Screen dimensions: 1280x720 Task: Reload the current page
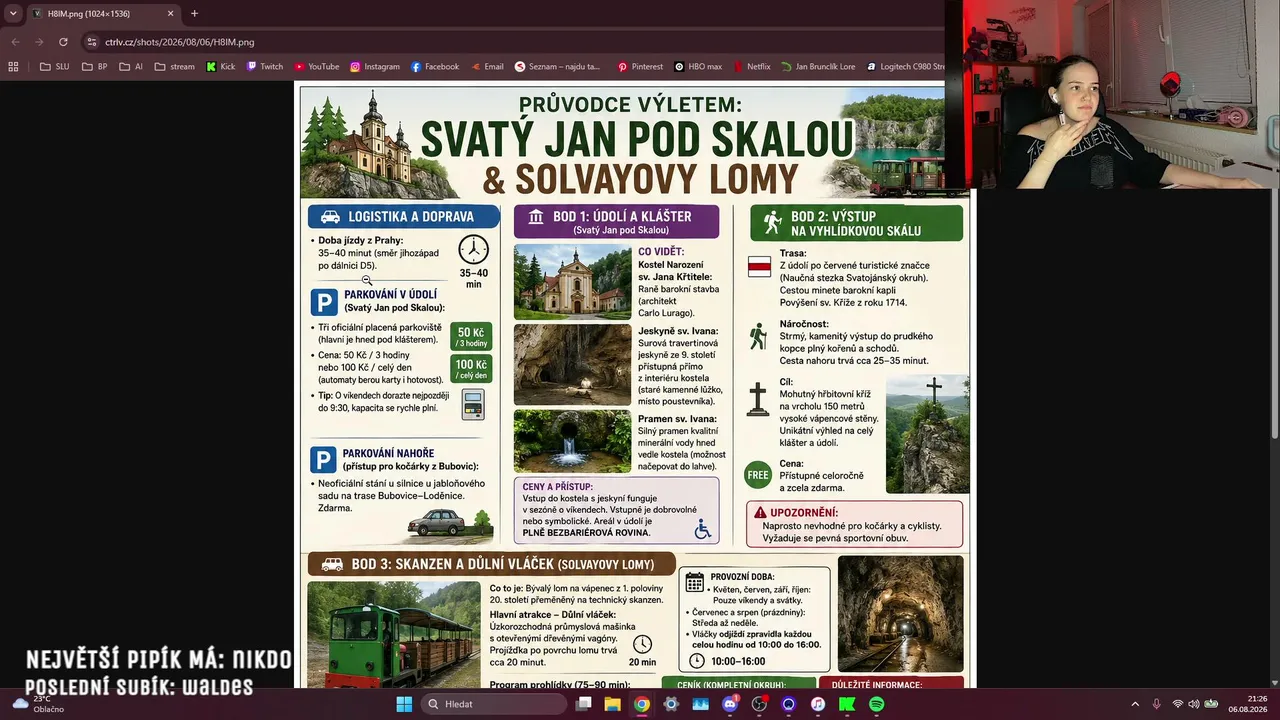[x=63, y=42]
